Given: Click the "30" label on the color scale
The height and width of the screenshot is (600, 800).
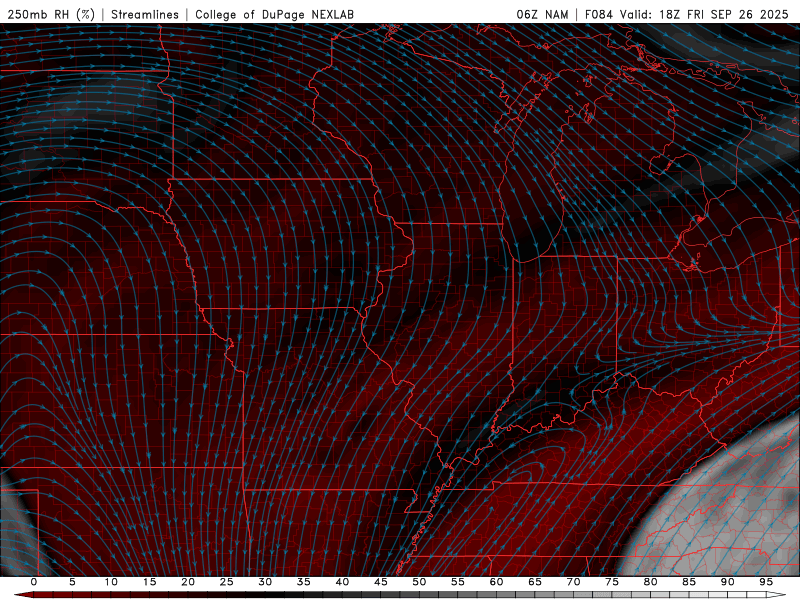Looking at the screenshot, I should click(x=265, y=582).
